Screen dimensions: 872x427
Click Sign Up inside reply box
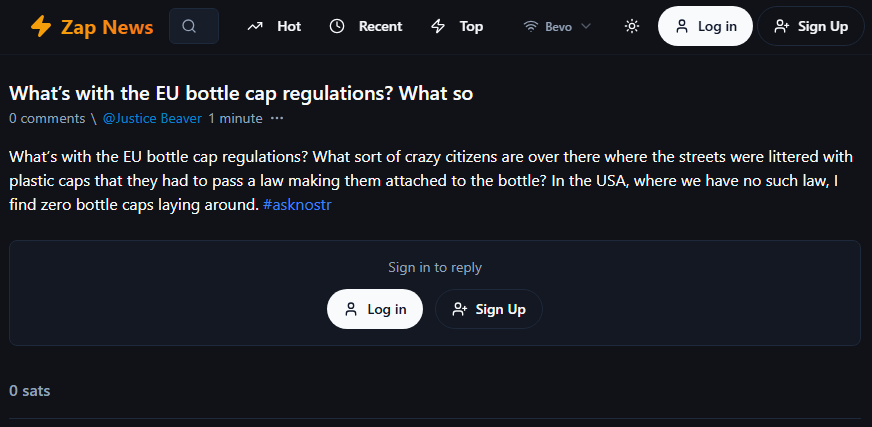pos(488,309)
